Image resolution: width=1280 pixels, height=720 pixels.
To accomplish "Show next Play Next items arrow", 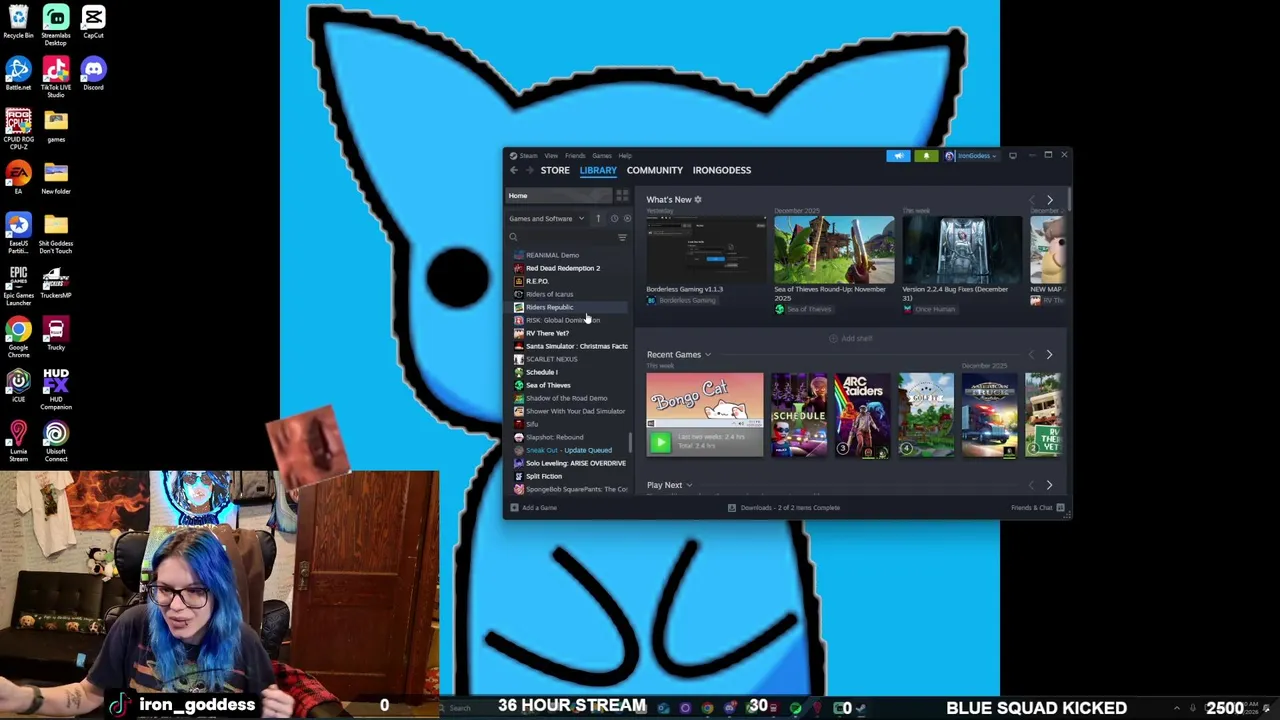I will [1049, 485].
